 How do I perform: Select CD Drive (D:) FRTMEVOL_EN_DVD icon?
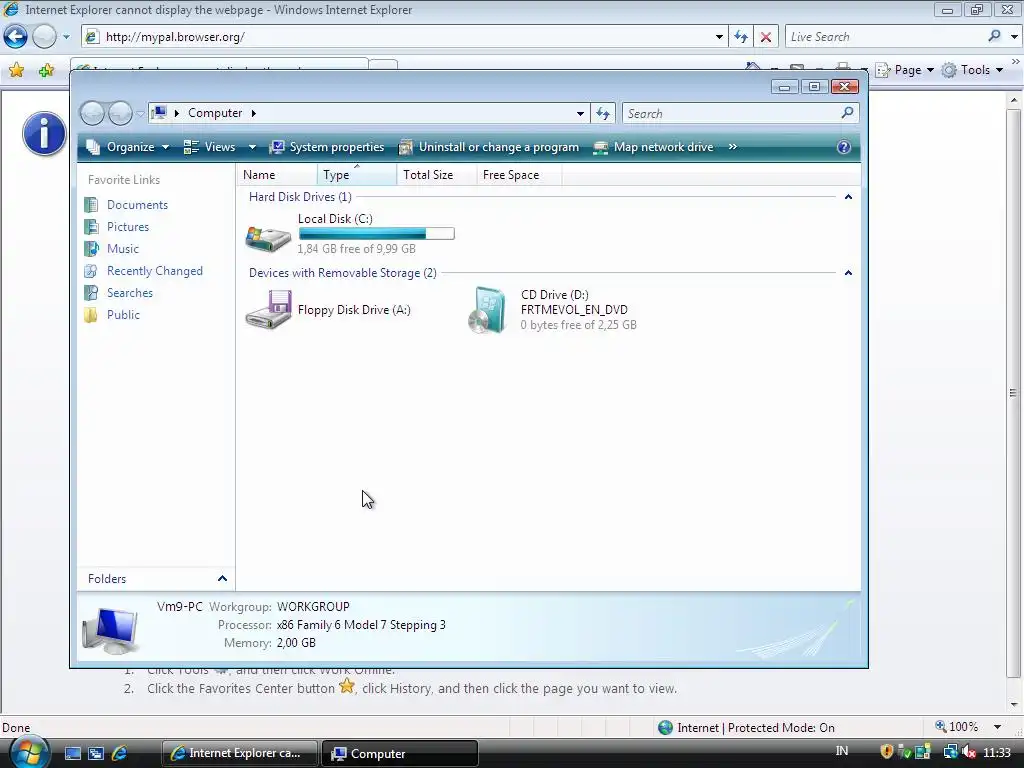click(487, 310)
